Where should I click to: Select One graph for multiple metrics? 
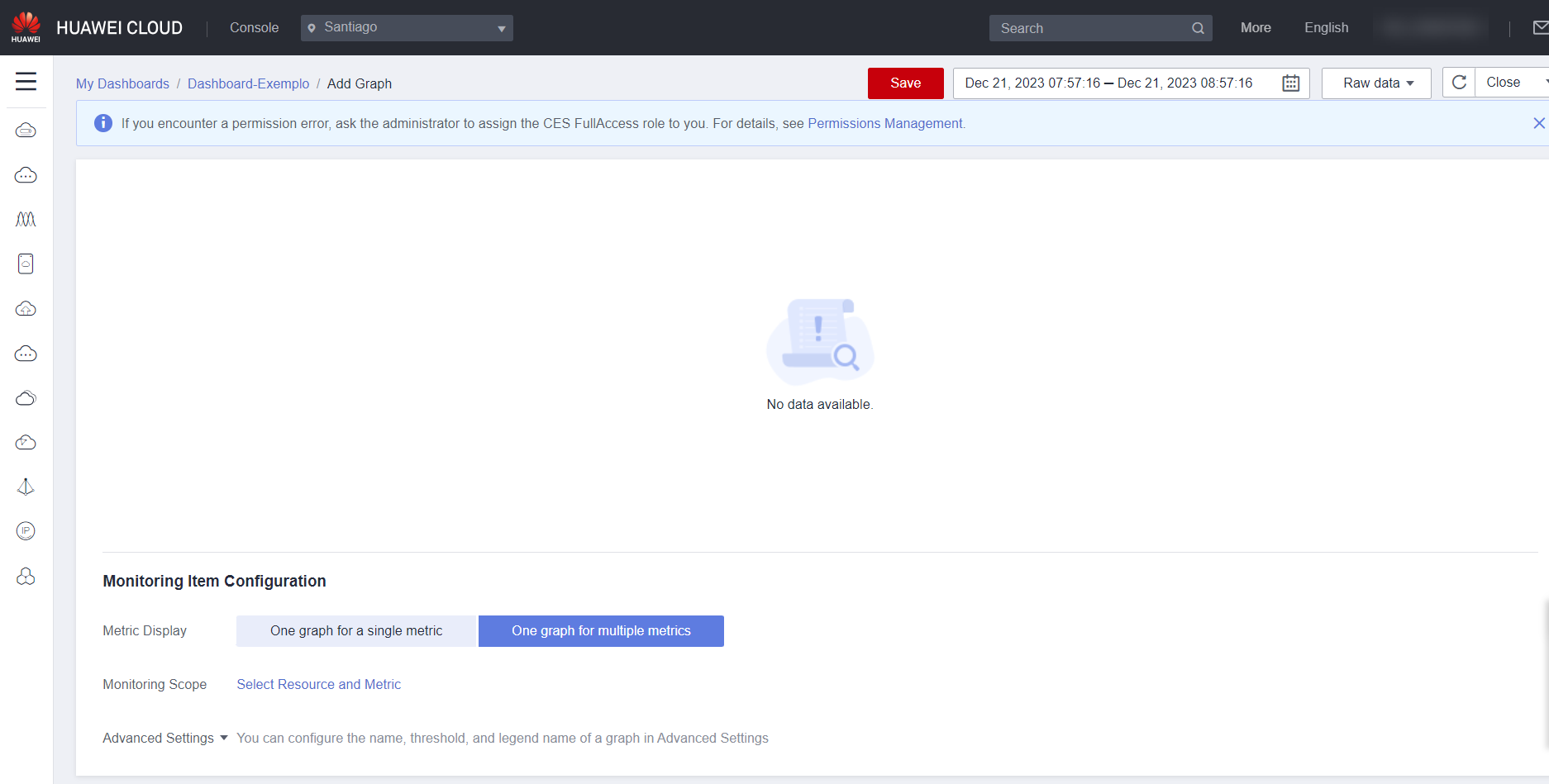point(601,631)
